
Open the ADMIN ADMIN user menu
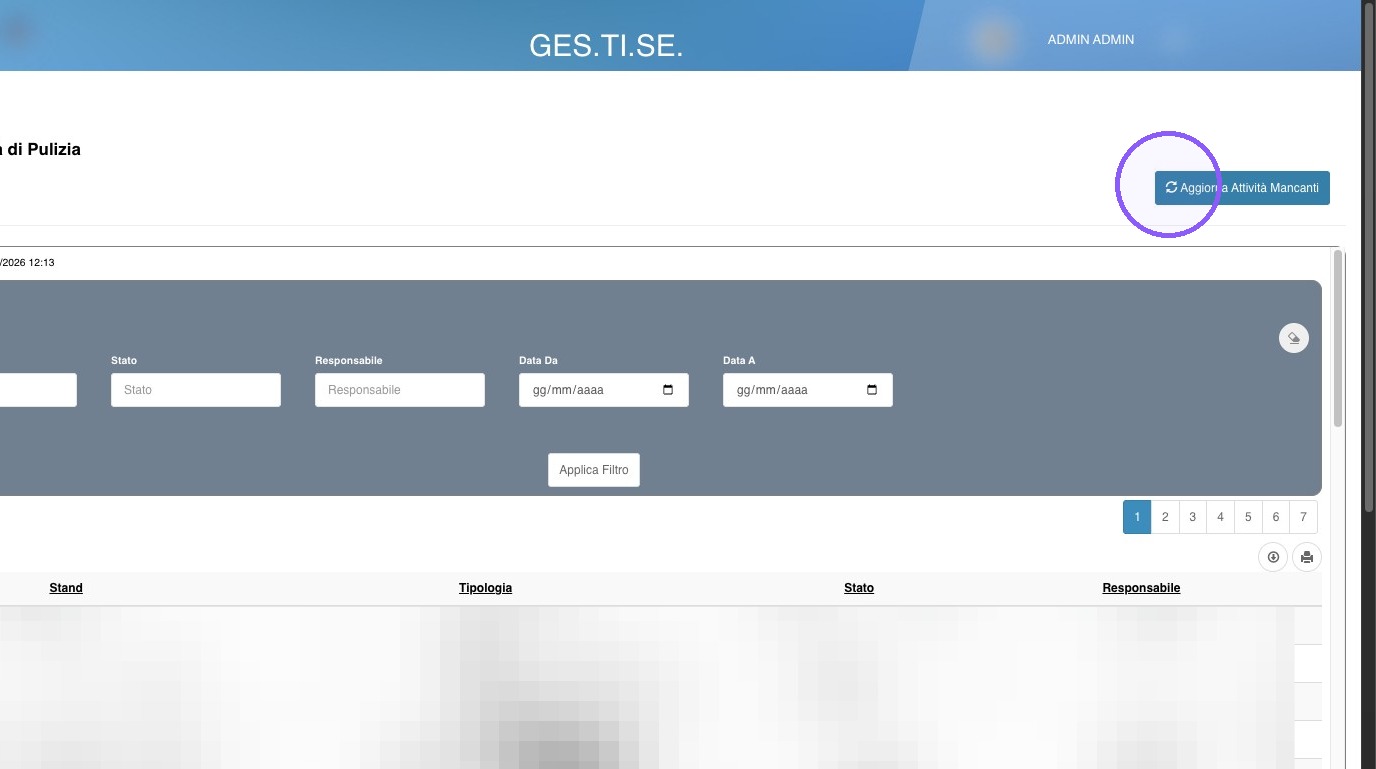click(x=1090, y=40)
